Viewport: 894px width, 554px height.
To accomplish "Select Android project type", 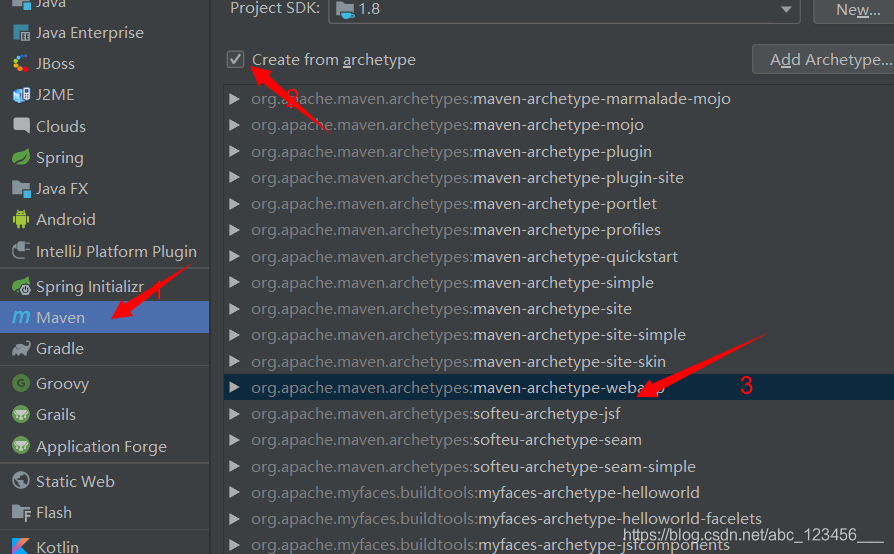I will click(x=104, y=219).
